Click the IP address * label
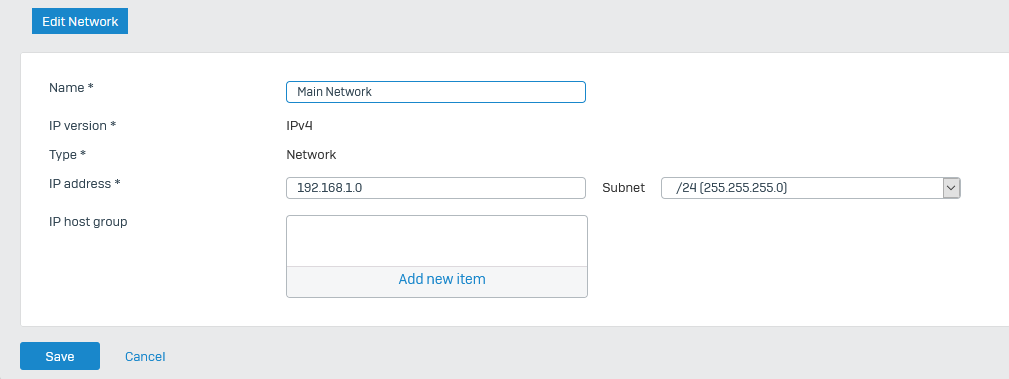This screenshot has height=379, width=1009. point(85,183)
